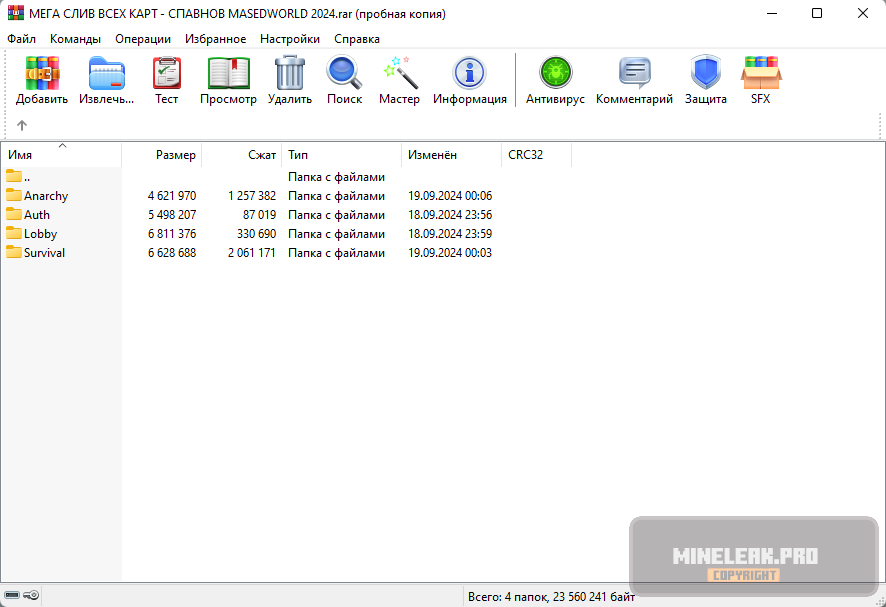This screenshot has width=886, height=607.
Task: Select the Auth folder icon
Action: coord(14,214)
